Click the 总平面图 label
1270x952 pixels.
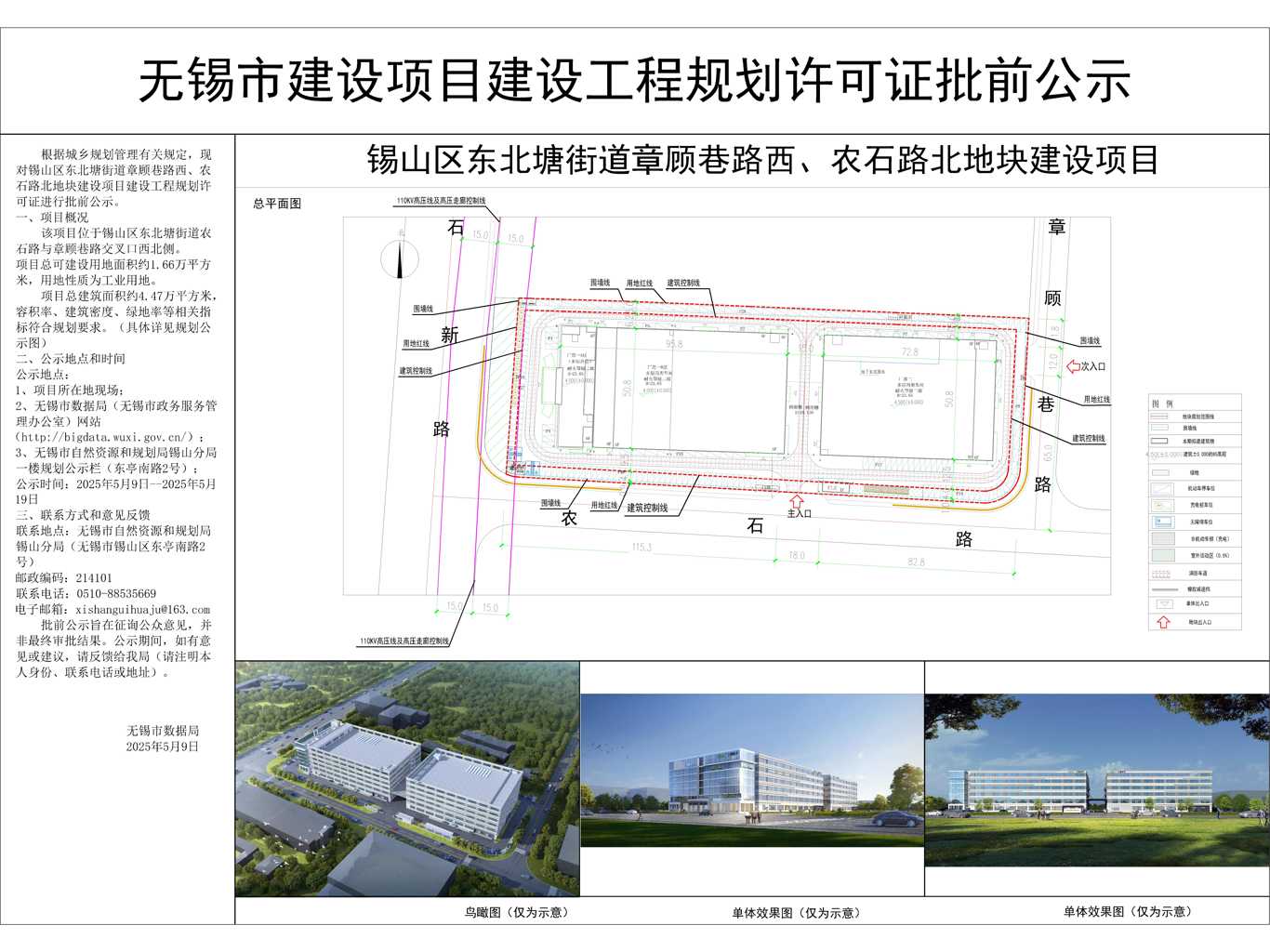[x=277, y=204]
